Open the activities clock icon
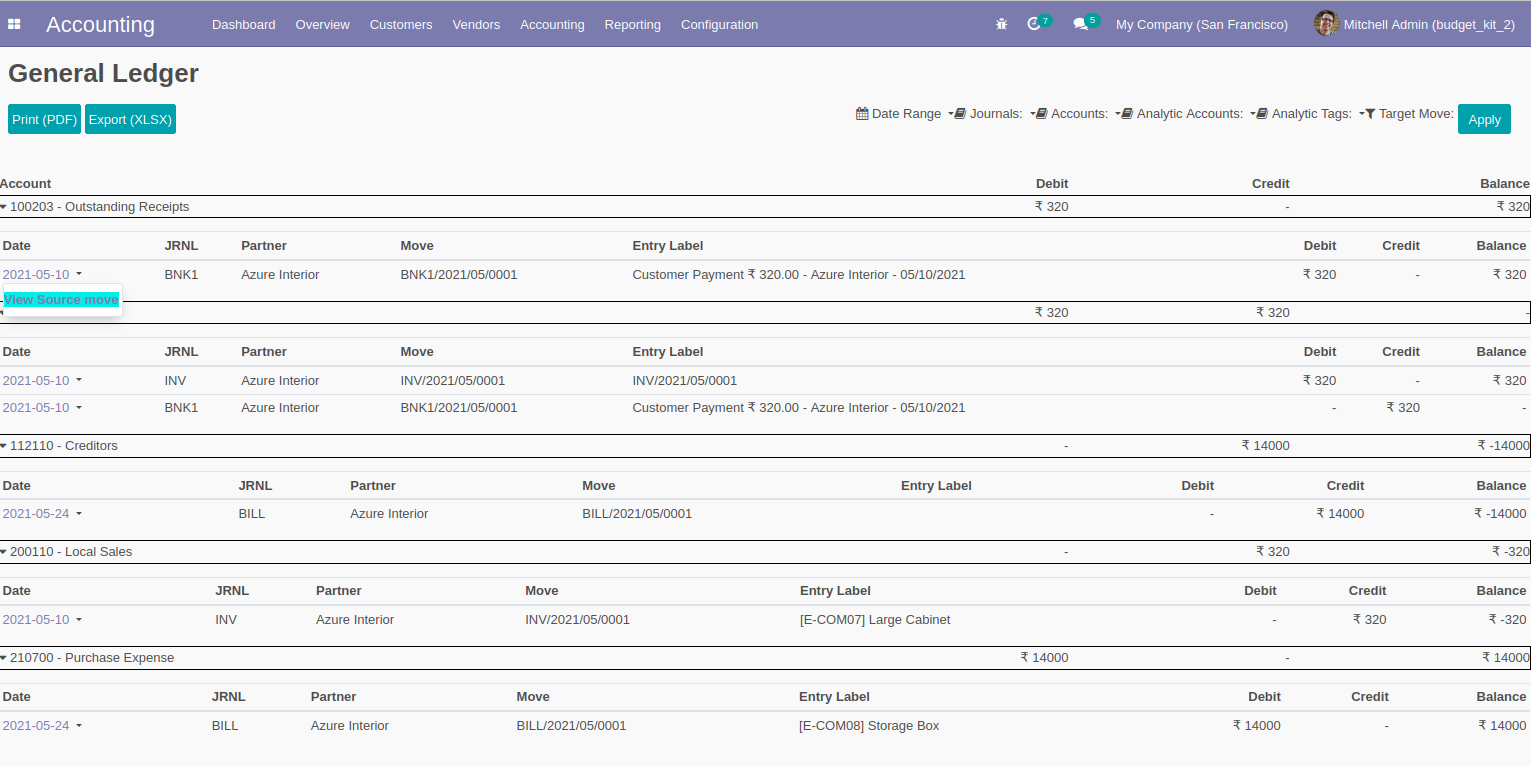Viewport: 1531px width, 766px height. click(x=1034, y=24)
